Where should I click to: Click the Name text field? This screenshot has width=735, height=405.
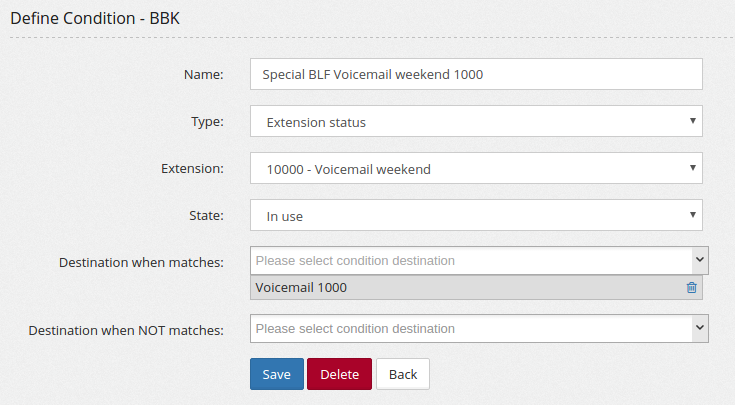476,74
